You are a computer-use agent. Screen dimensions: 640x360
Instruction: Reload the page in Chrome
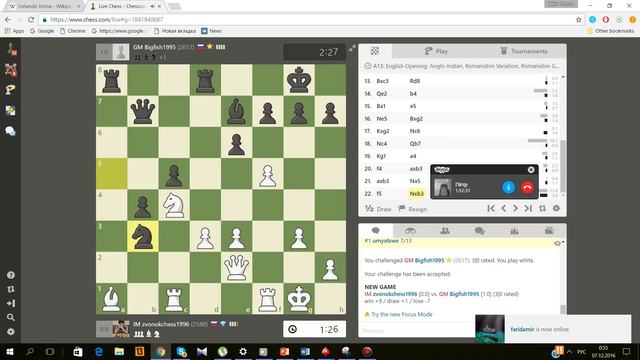31,20
